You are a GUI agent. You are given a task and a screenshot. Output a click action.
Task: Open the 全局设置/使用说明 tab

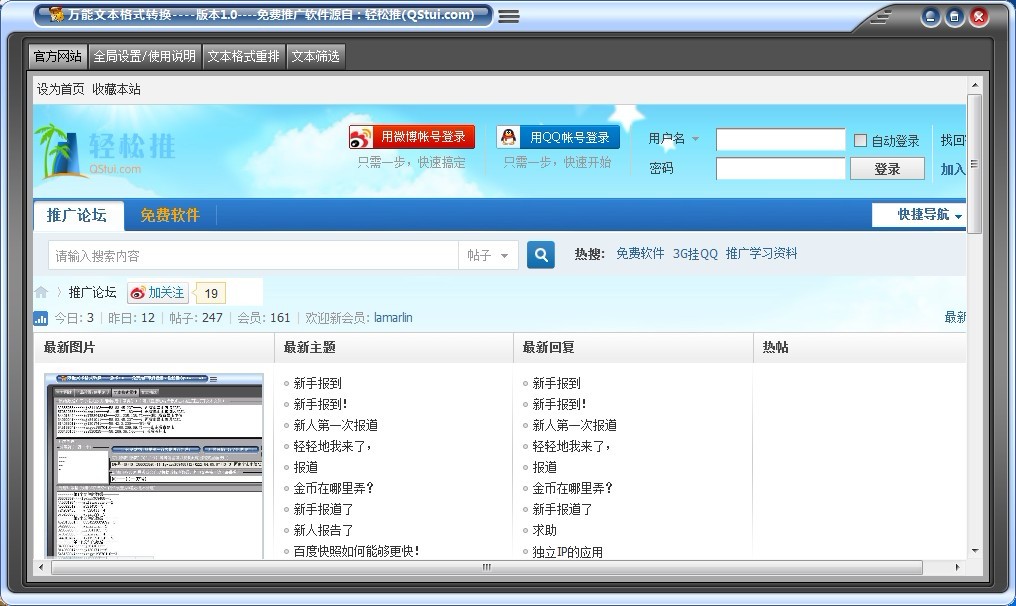pos(145,56)
